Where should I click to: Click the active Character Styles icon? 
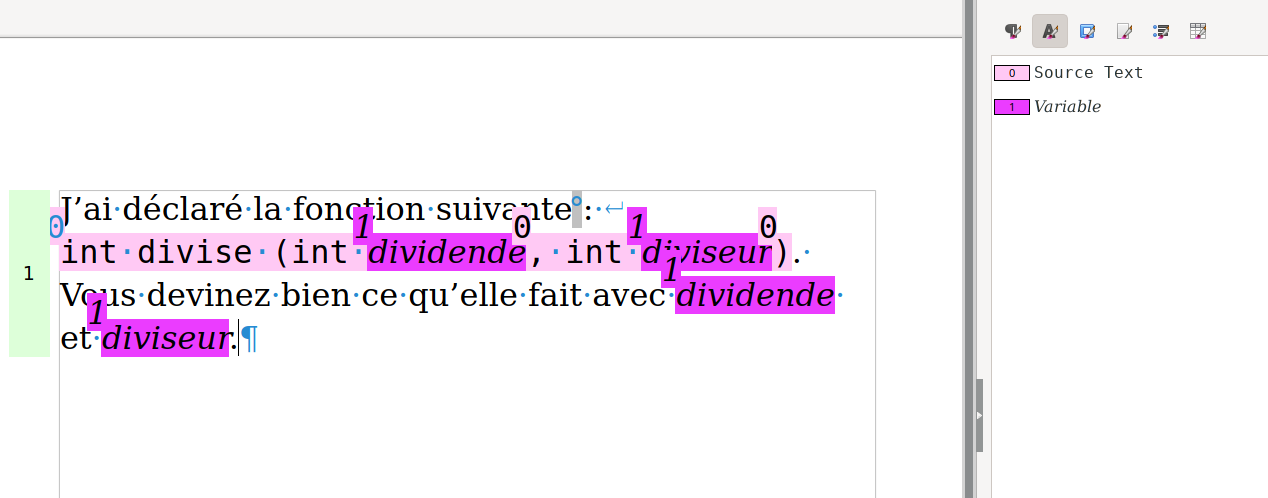pyautogui.click(x=1050, y=31)
